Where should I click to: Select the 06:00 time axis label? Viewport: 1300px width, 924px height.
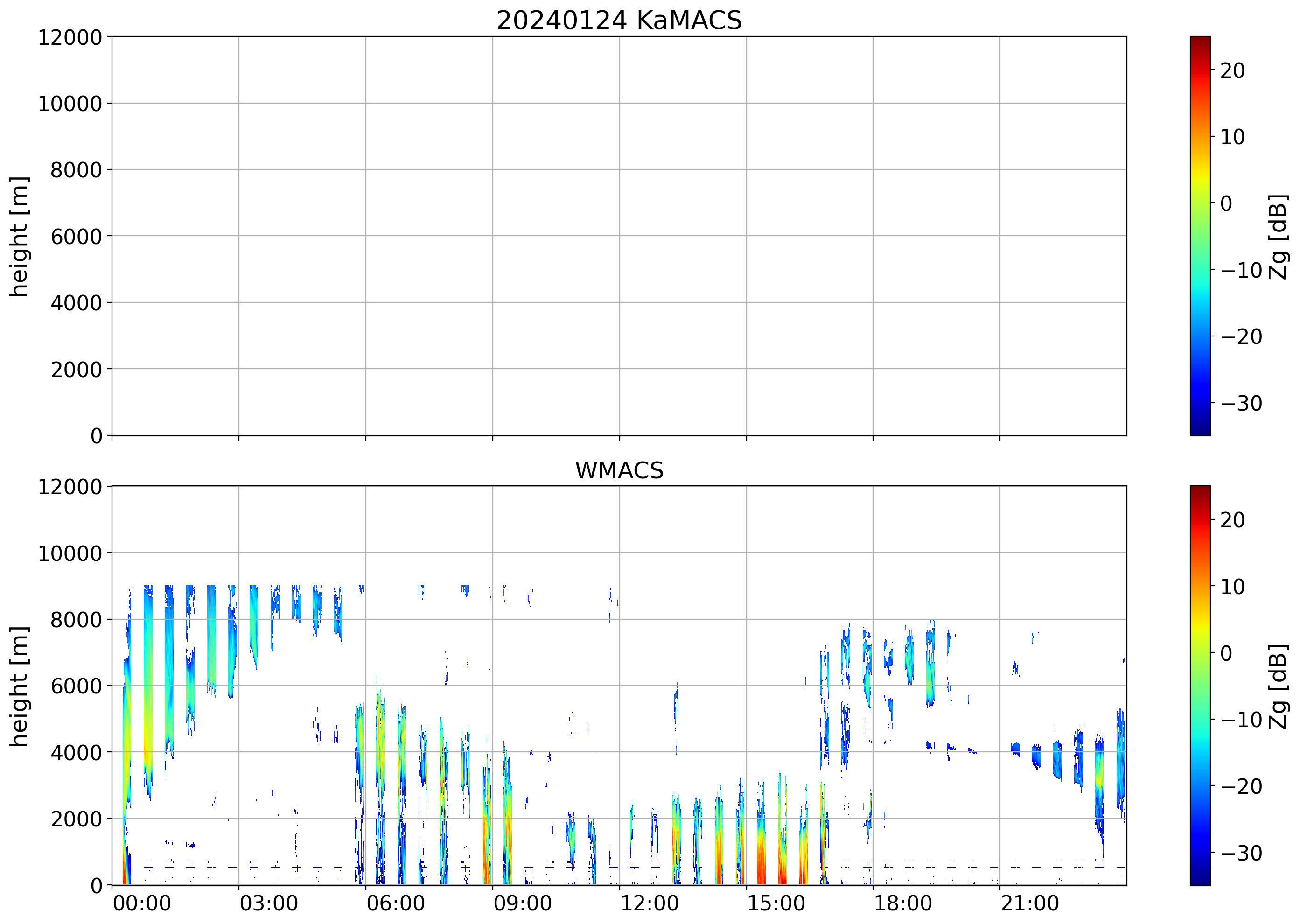coord(395,903)
